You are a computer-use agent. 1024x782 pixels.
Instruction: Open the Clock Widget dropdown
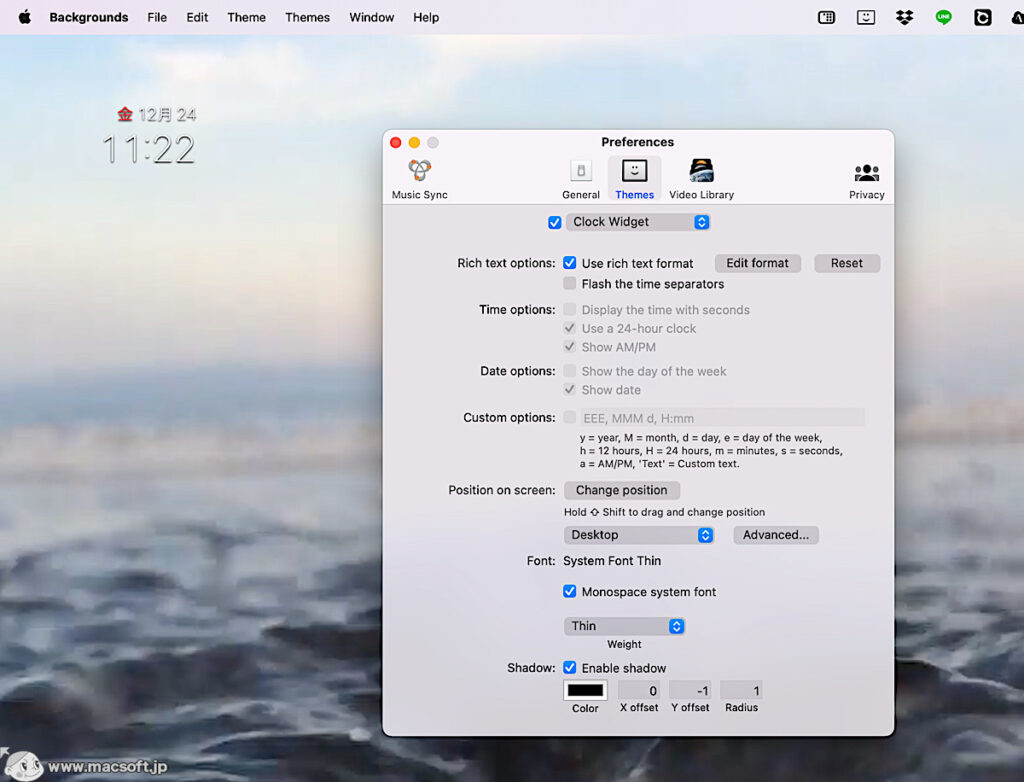[x=637, y=222]
